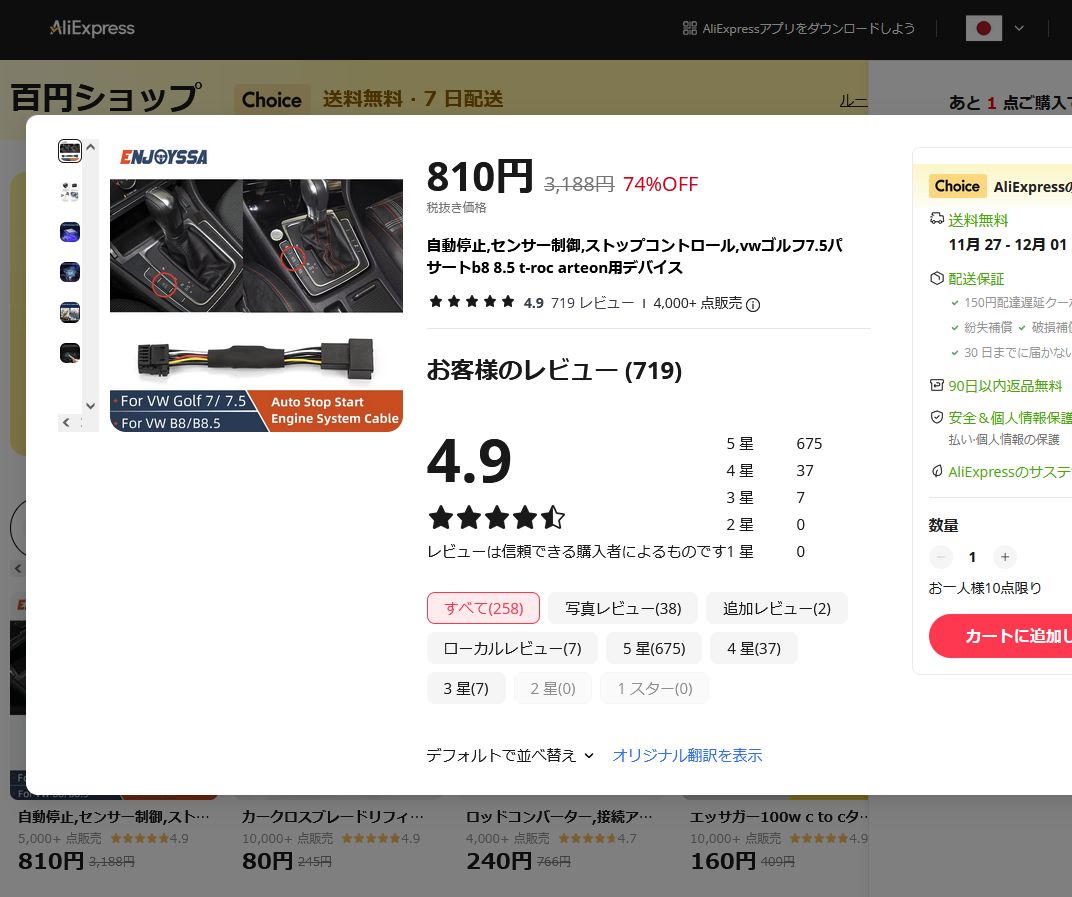Click the Choice badge in side panel

click(x=956, y=186)
